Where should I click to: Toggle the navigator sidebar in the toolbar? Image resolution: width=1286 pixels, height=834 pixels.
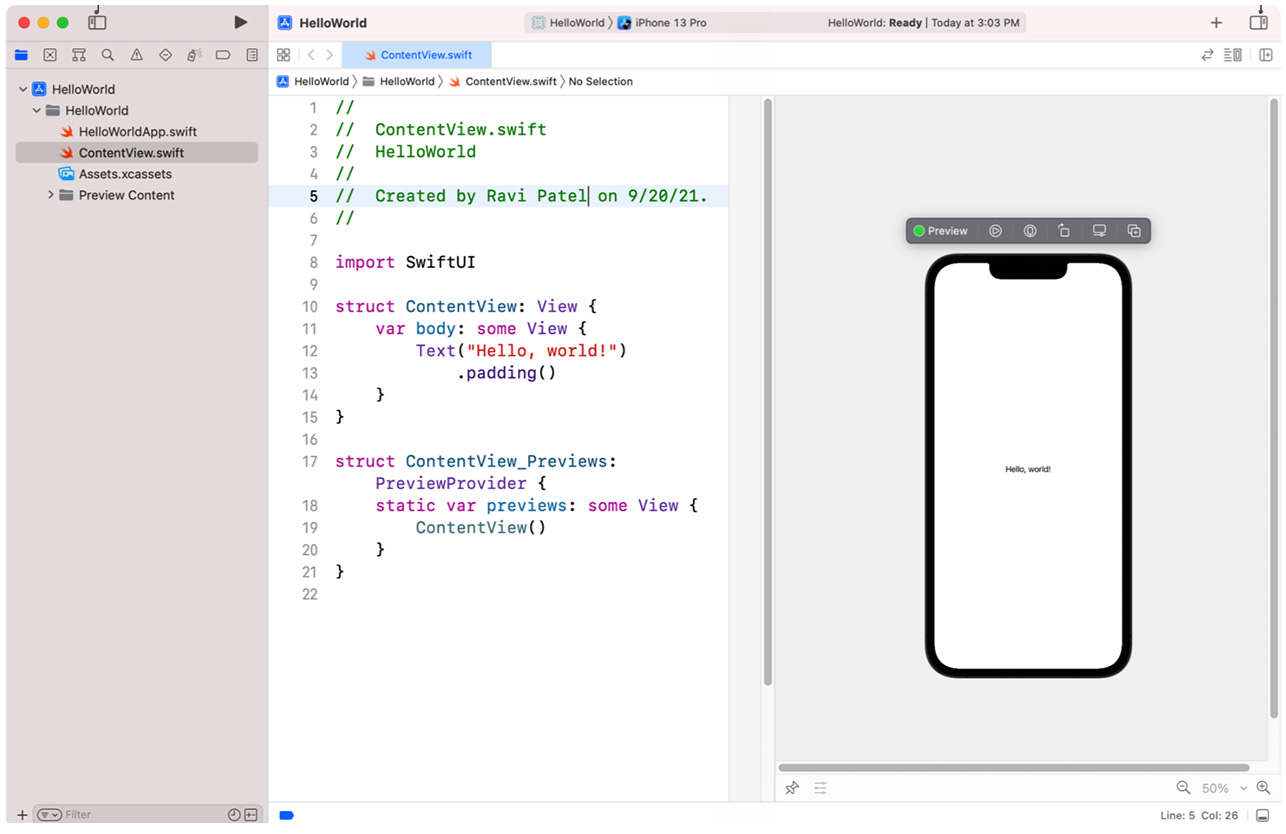pos(97,22)
